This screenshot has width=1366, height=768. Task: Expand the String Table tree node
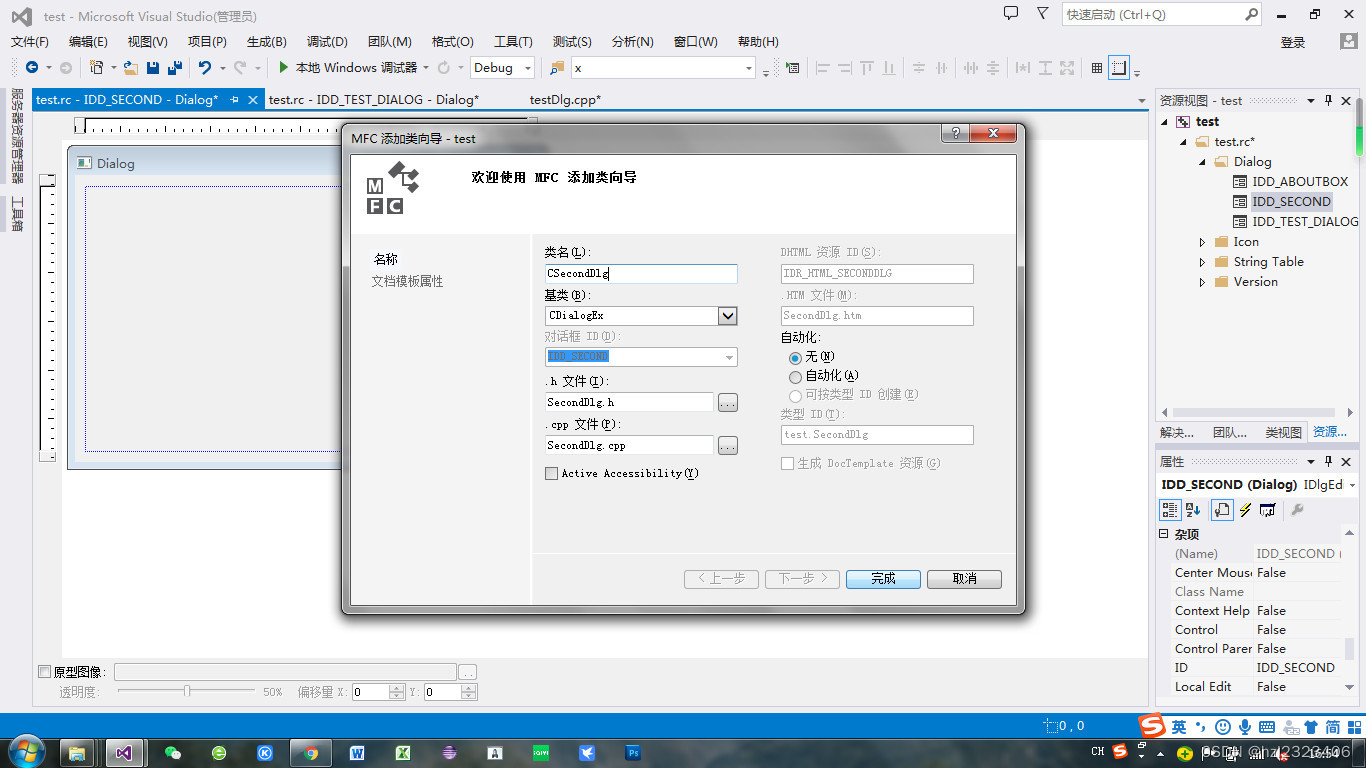point(1201,261)
